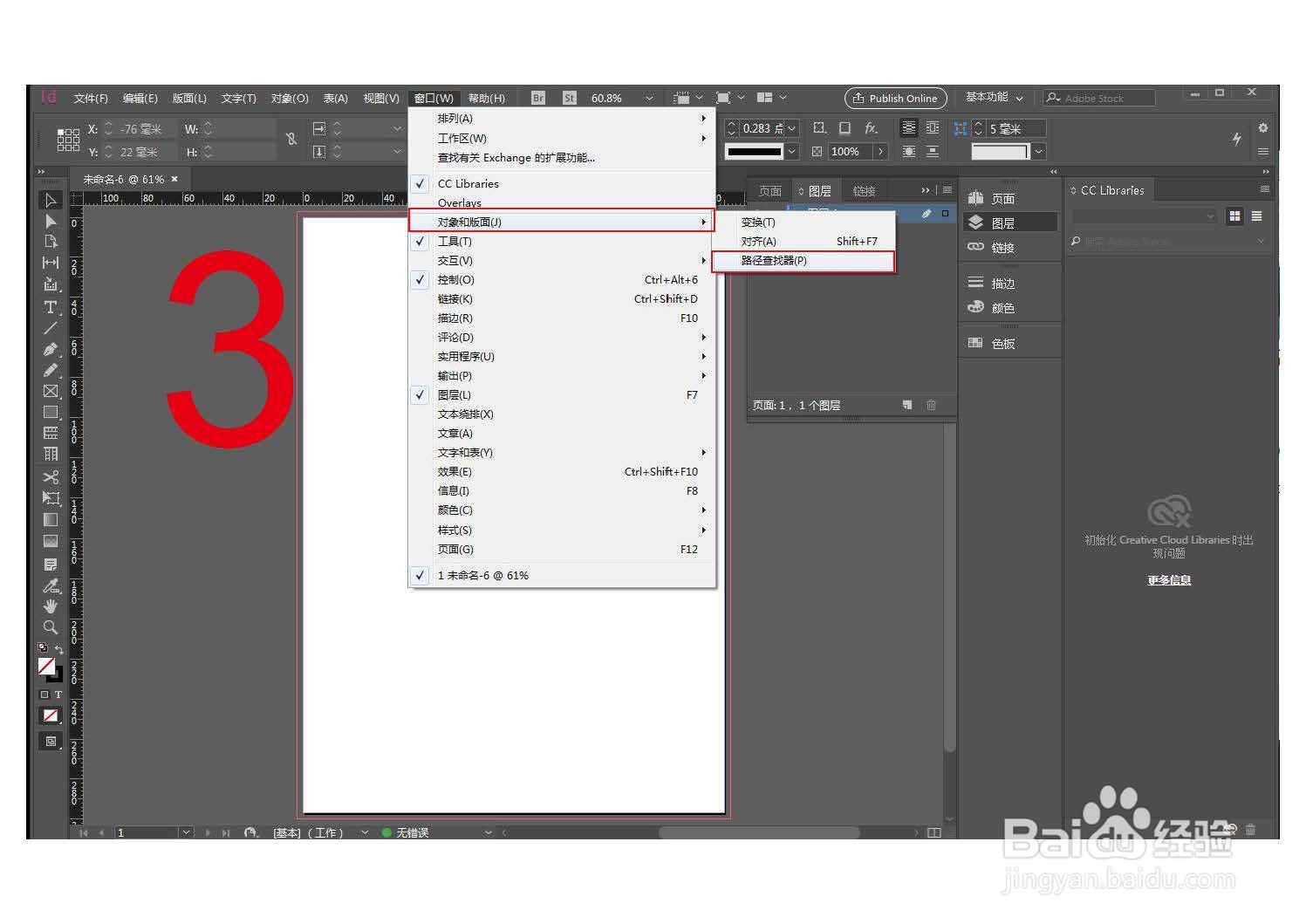Click the Publish Online button
Image resolution: width=1306 pixels, height=924 pixels.
click(x=895, y=98)
